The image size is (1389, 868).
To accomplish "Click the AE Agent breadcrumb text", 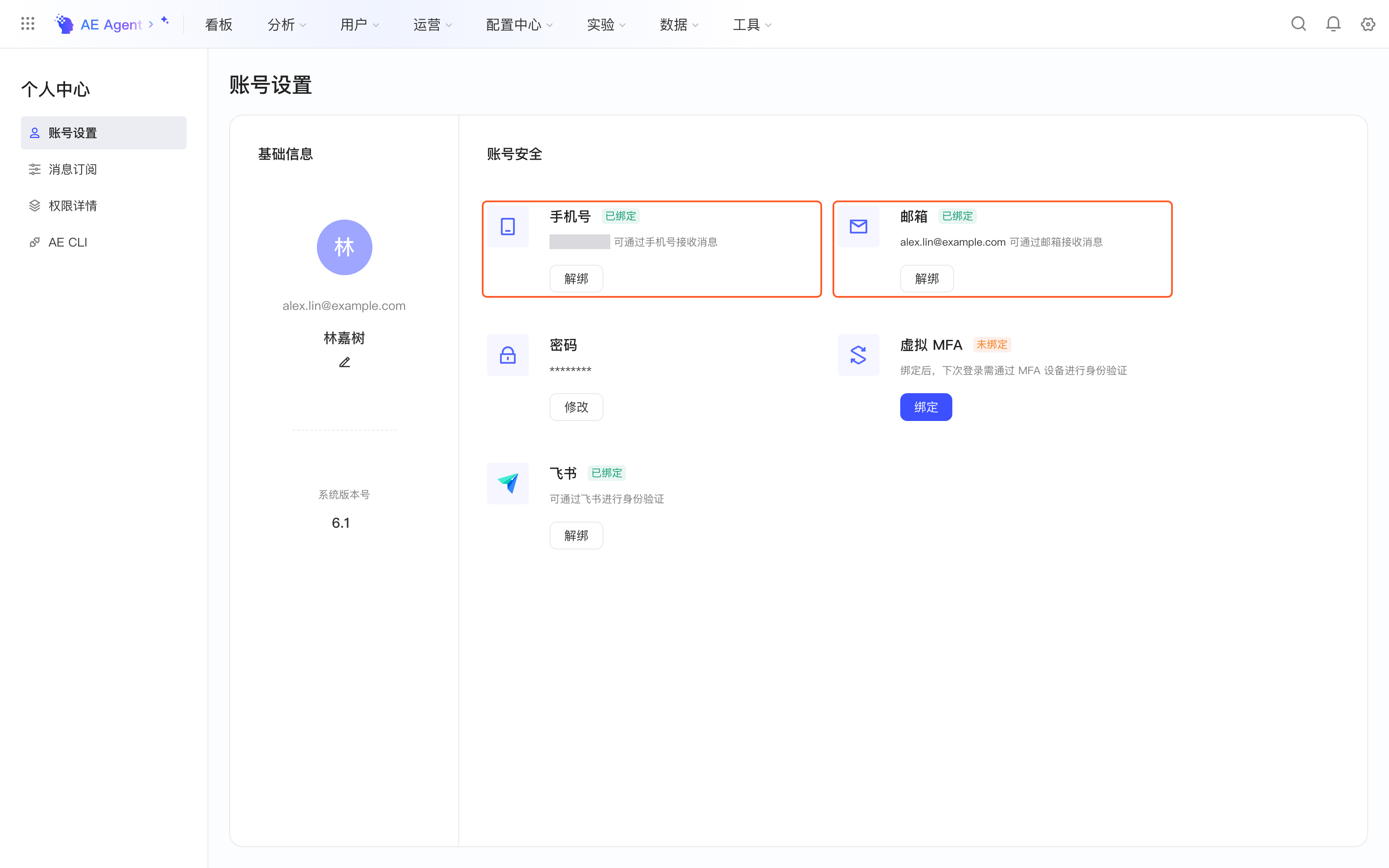I will coord(111,25).
